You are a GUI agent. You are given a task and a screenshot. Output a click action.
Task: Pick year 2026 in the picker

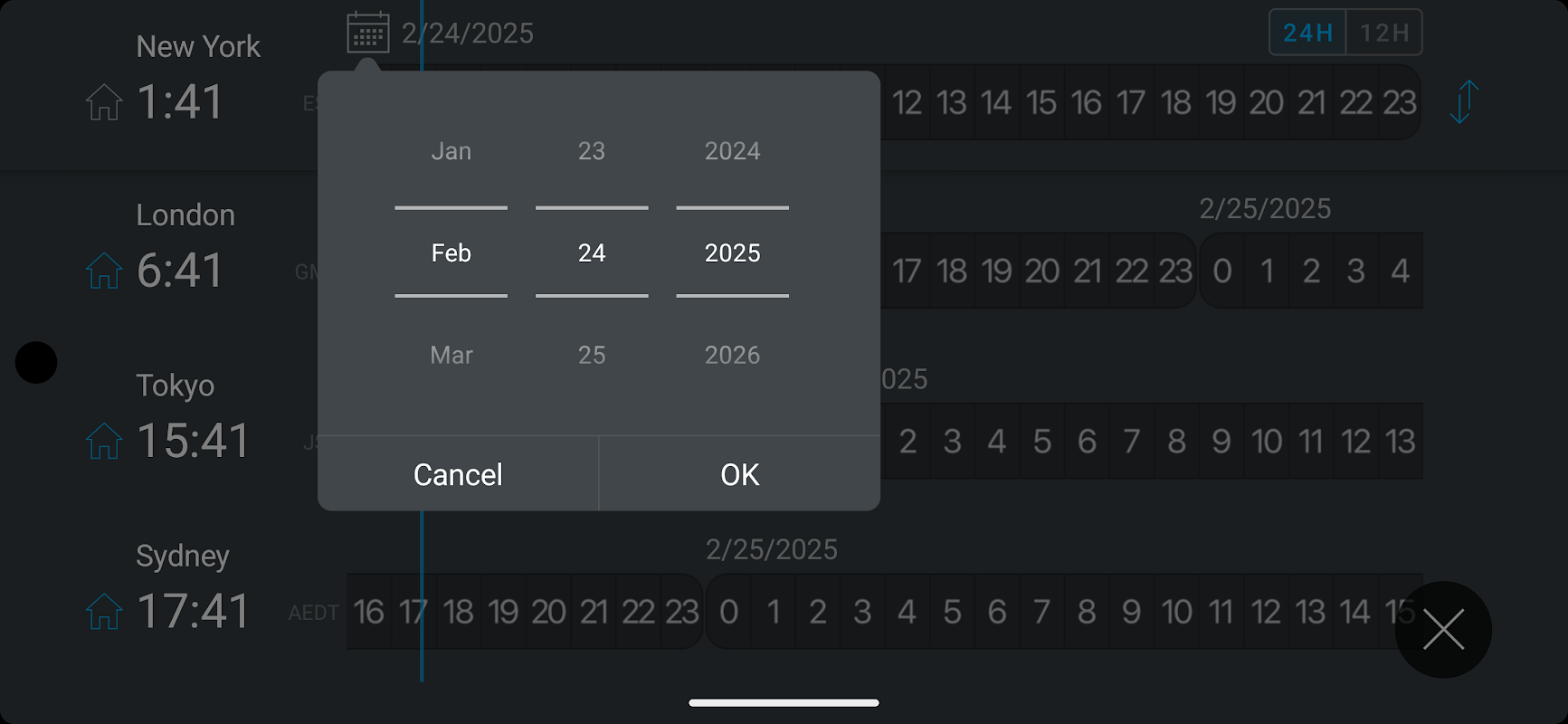(732, 355)
